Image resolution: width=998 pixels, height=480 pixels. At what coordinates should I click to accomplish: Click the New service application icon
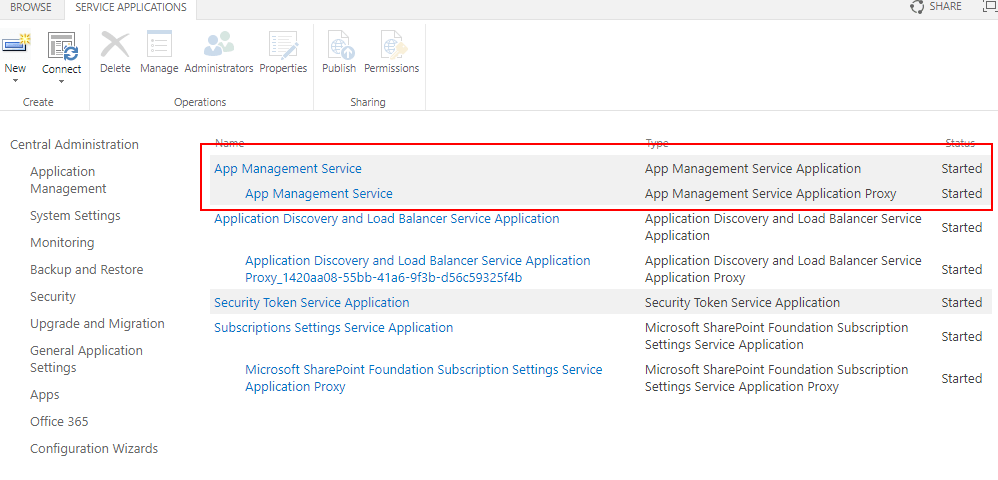pos(16,45)
